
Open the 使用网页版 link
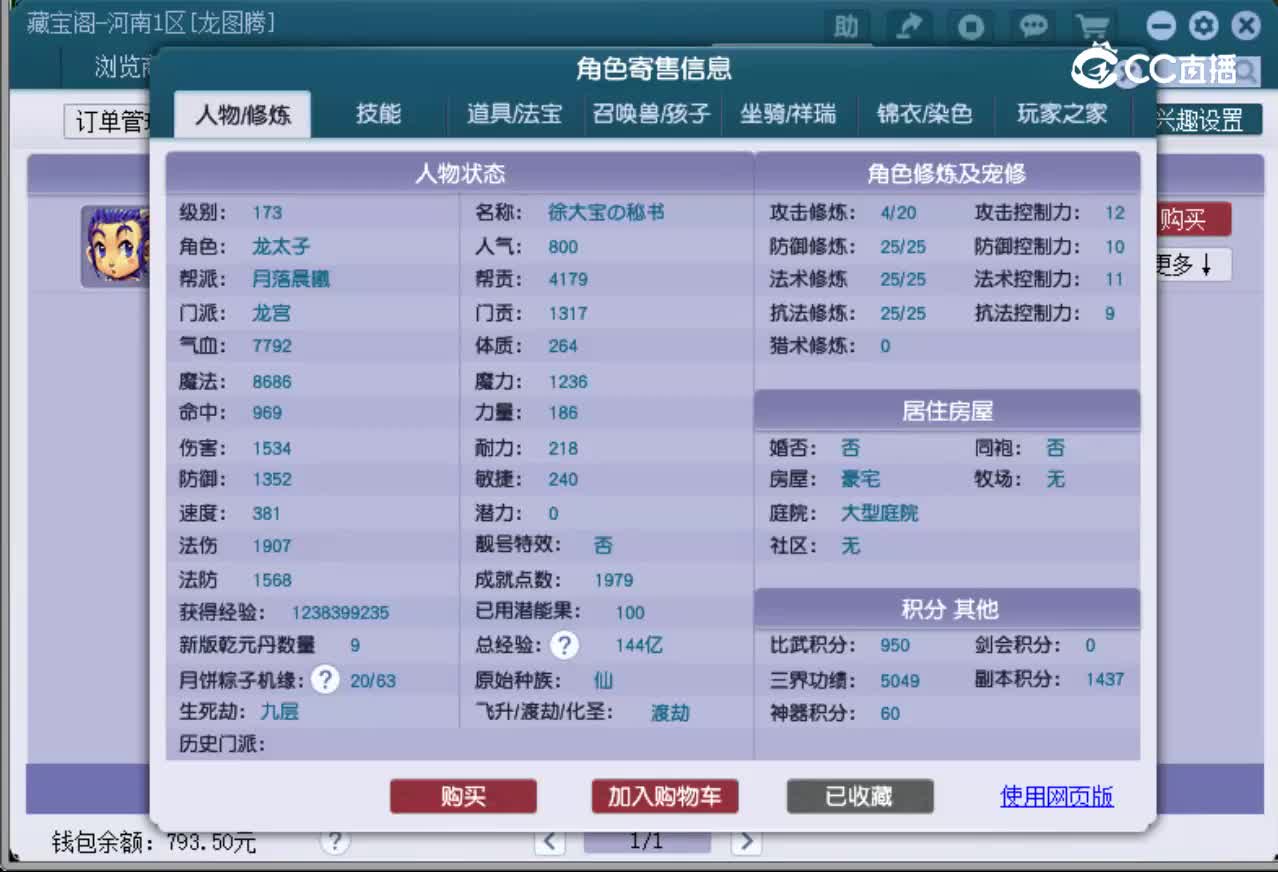1055,797
